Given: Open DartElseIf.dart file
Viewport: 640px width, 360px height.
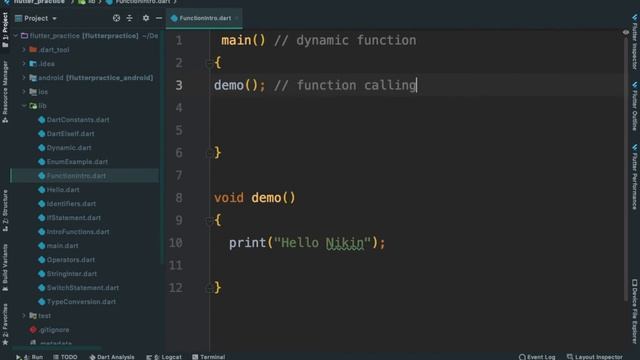Looking at the screenshot, I should pos(70,133).
